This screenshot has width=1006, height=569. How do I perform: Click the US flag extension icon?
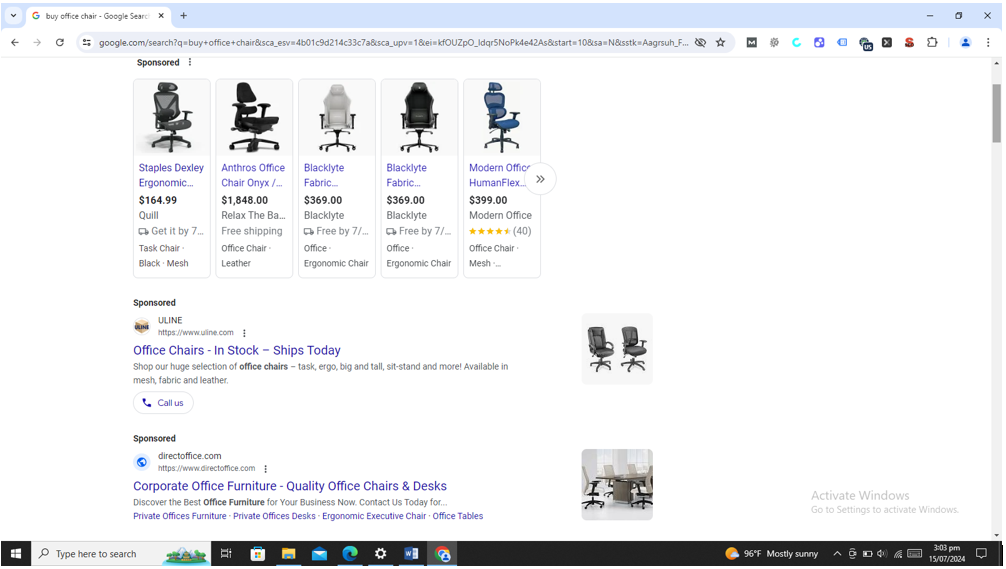(x=865, y=44)
